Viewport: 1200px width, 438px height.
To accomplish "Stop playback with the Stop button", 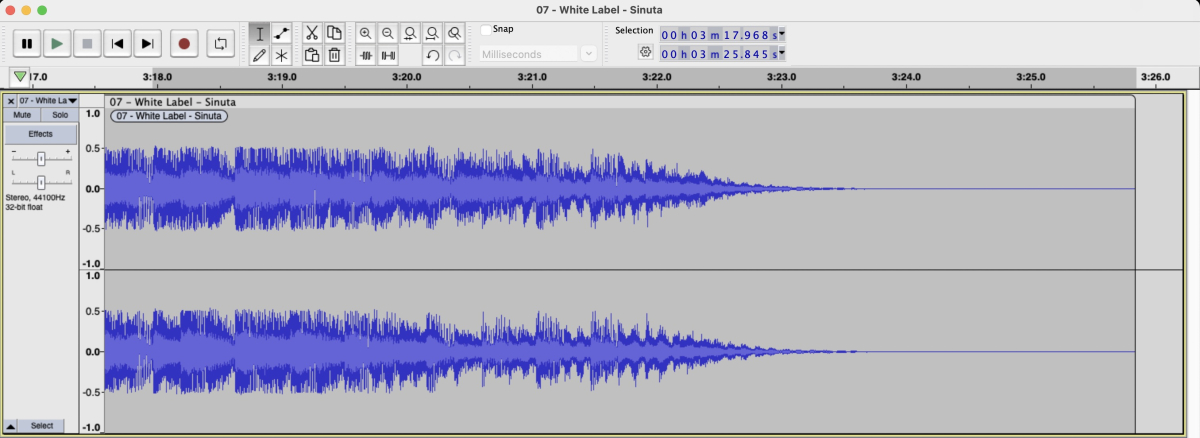I will click(x=87, y=44).
